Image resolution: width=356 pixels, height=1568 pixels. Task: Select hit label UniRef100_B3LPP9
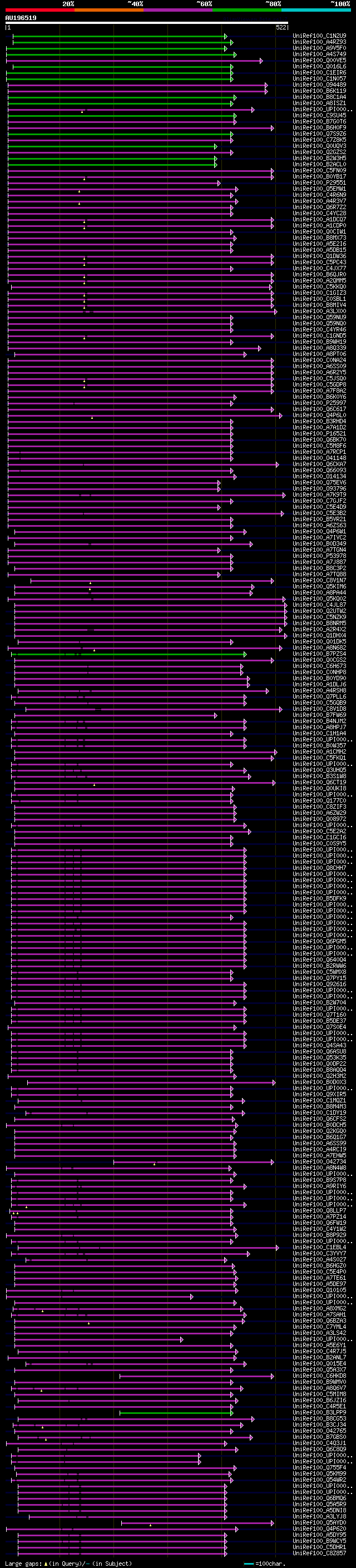319,1413
